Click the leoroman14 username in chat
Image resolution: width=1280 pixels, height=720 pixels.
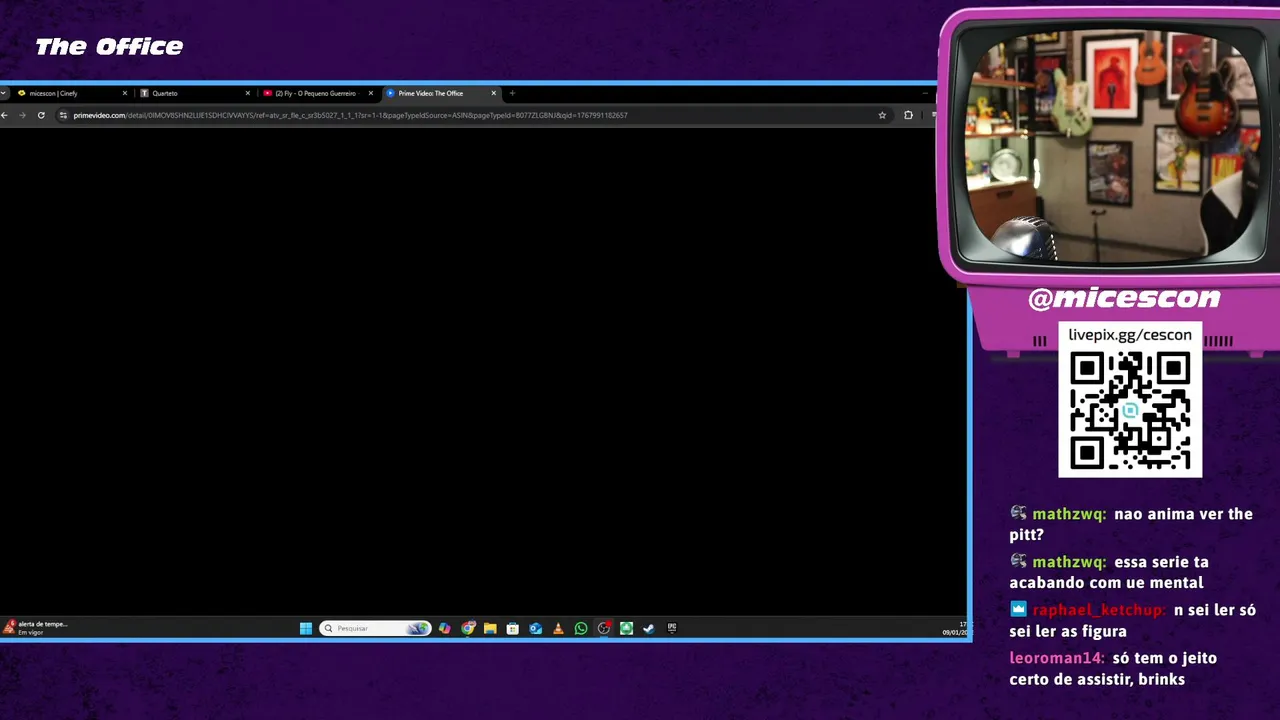click(1057, 658)
